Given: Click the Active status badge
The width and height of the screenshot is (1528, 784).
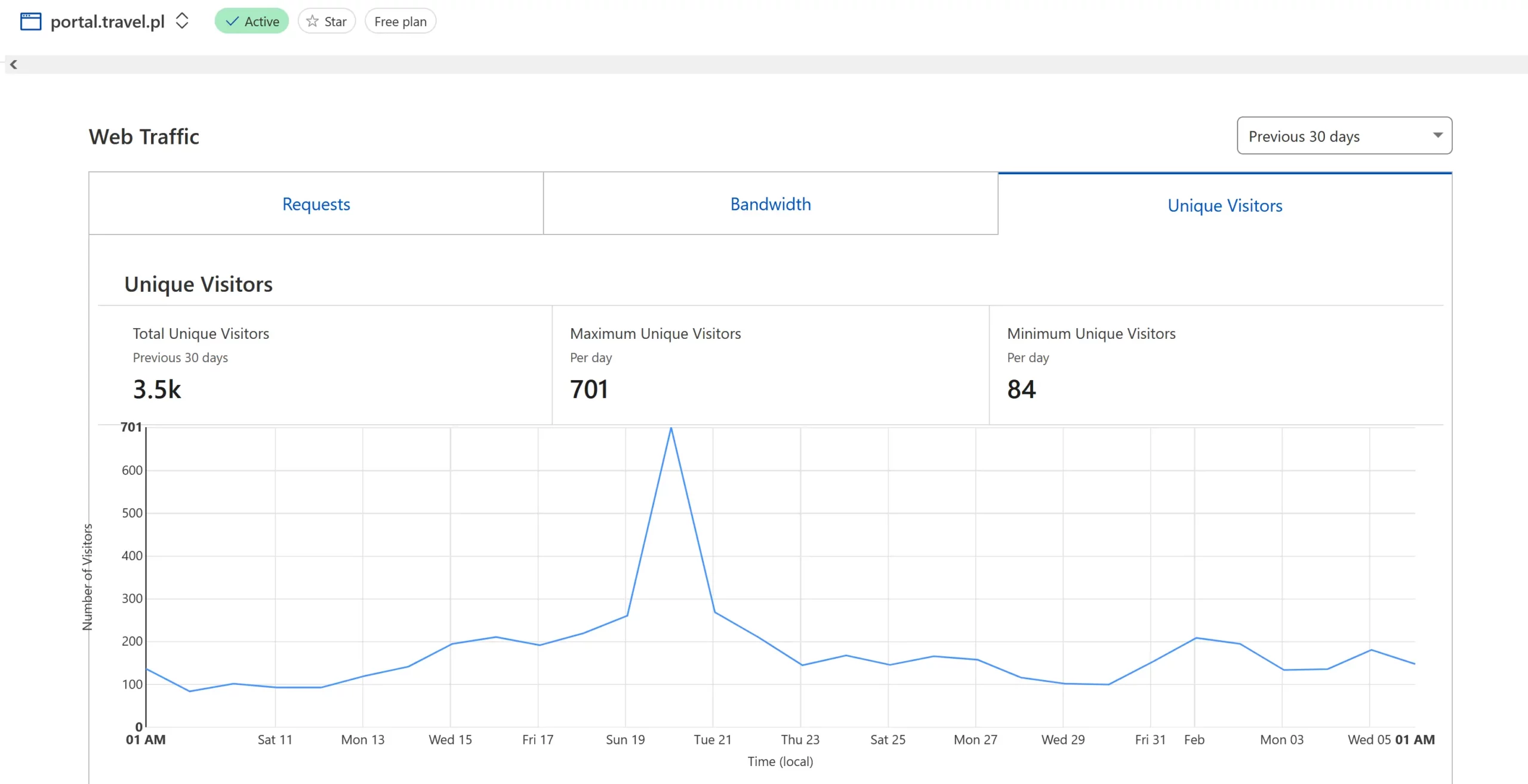Looking at the screenshot, I should pyautogui.click(x=252, y=21).
